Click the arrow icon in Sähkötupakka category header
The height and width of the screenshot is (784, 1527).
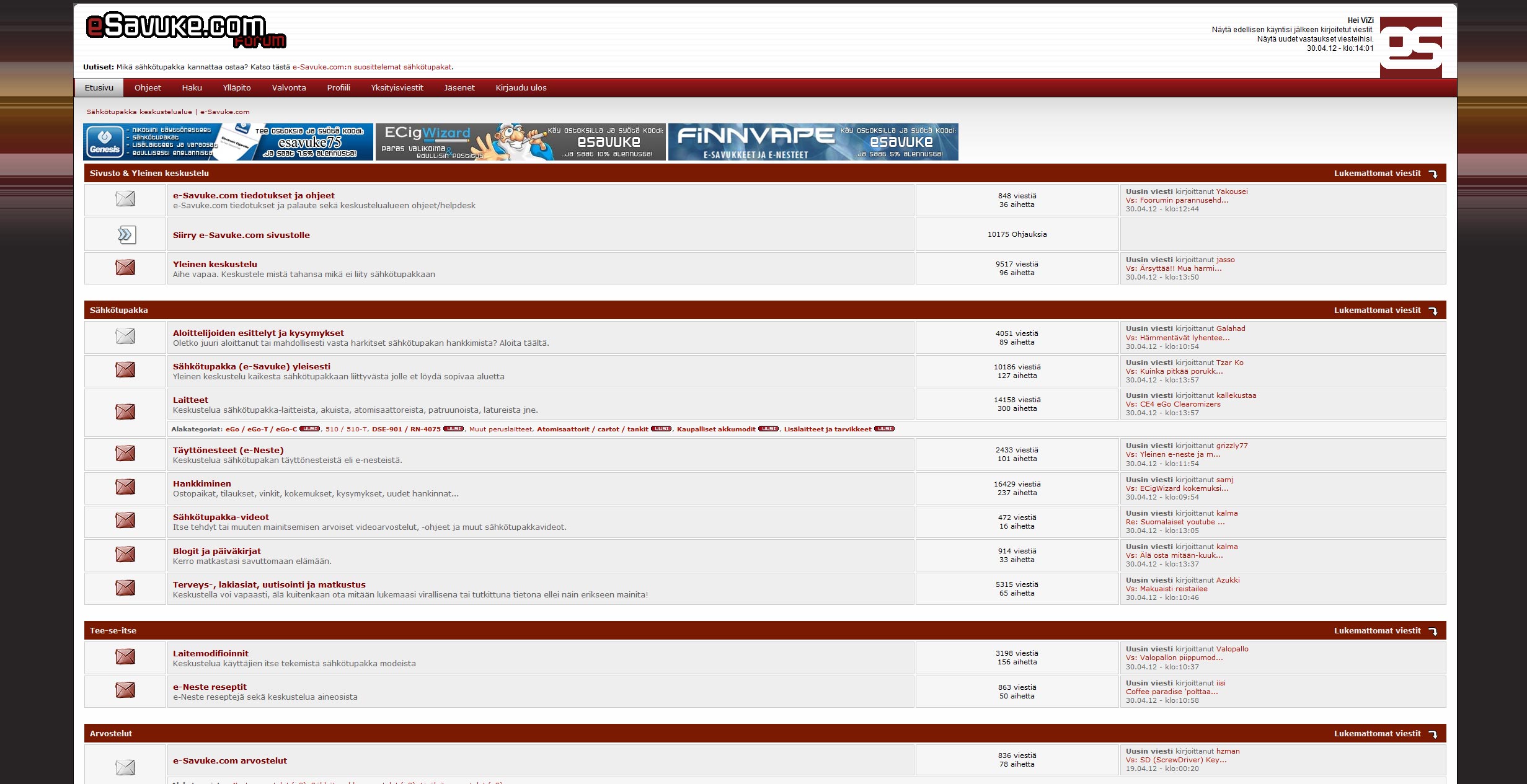(1433, 311)
